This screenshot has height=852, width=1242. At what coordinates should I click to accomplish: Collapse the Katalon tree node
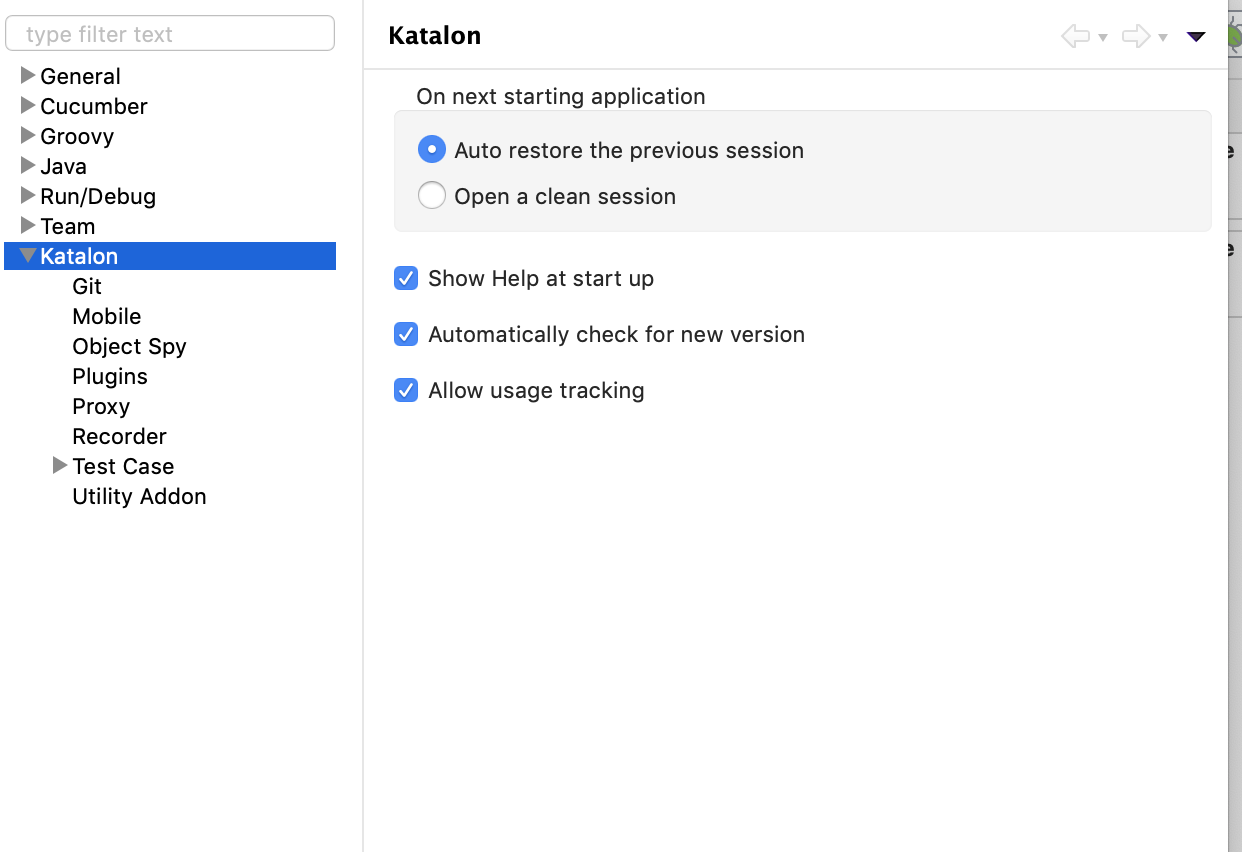click(28, 256)
